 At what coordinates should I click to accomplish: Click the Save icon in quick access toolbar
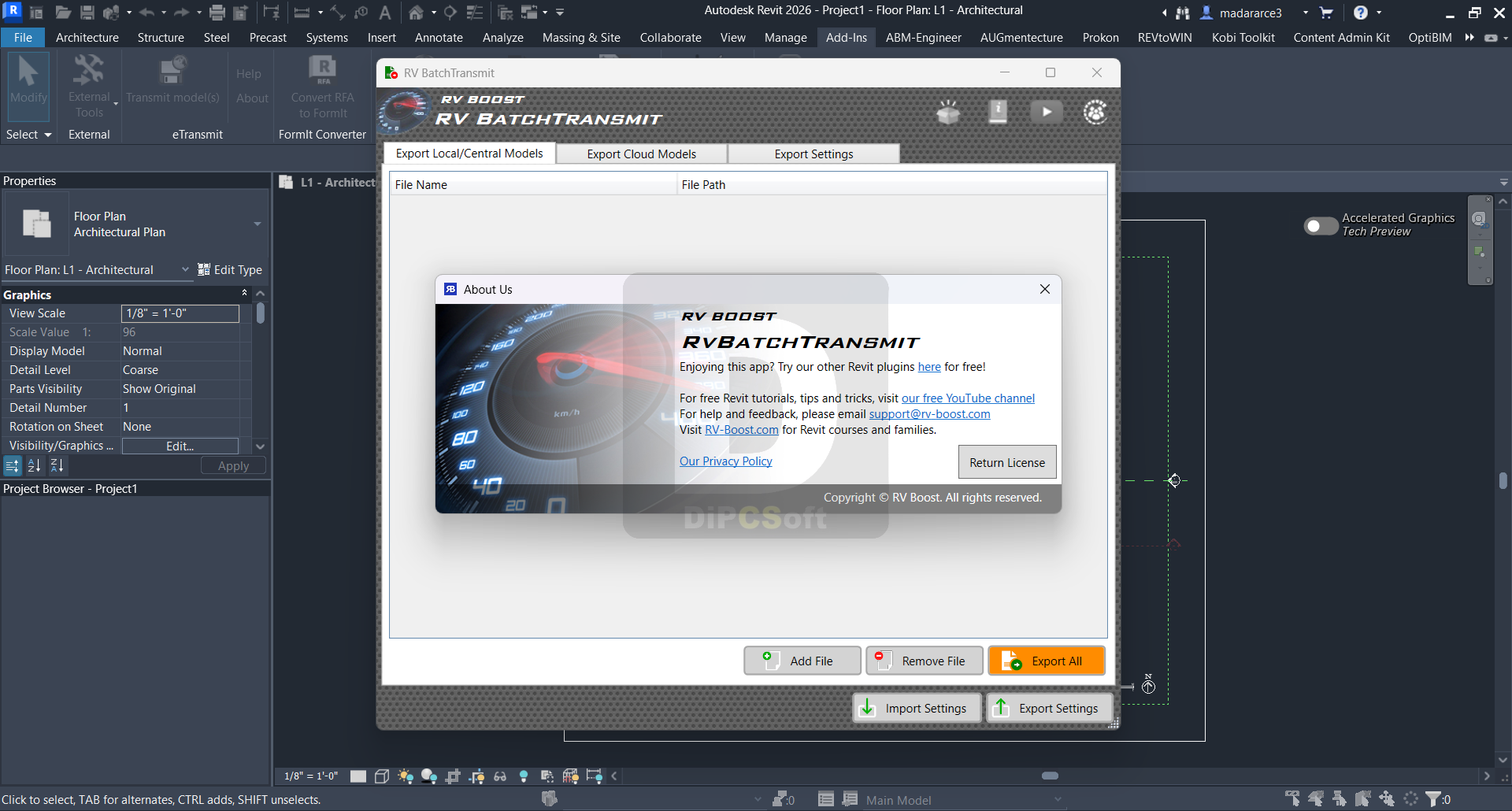pos(87,13)
